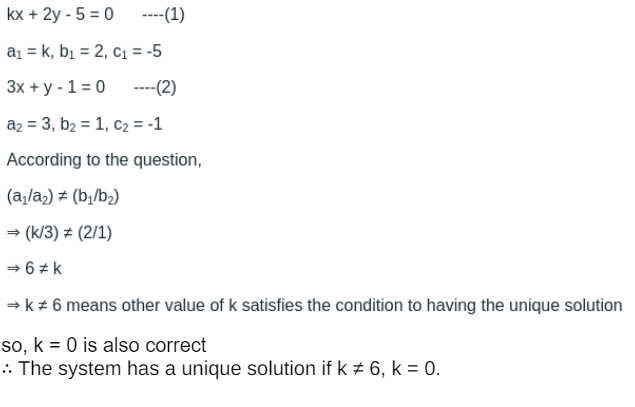Click on c₂ = -1 value
Screen dimensions: 635x407
tap(135, 124)
